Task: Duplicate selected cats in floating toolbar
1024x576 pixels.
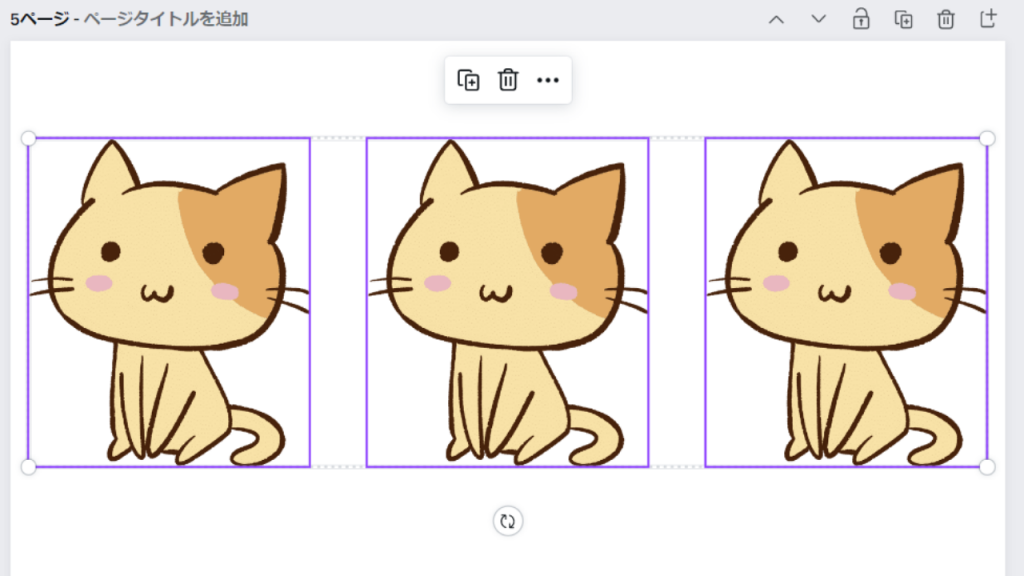Action: pyautogui.click(x=468, y=80)
